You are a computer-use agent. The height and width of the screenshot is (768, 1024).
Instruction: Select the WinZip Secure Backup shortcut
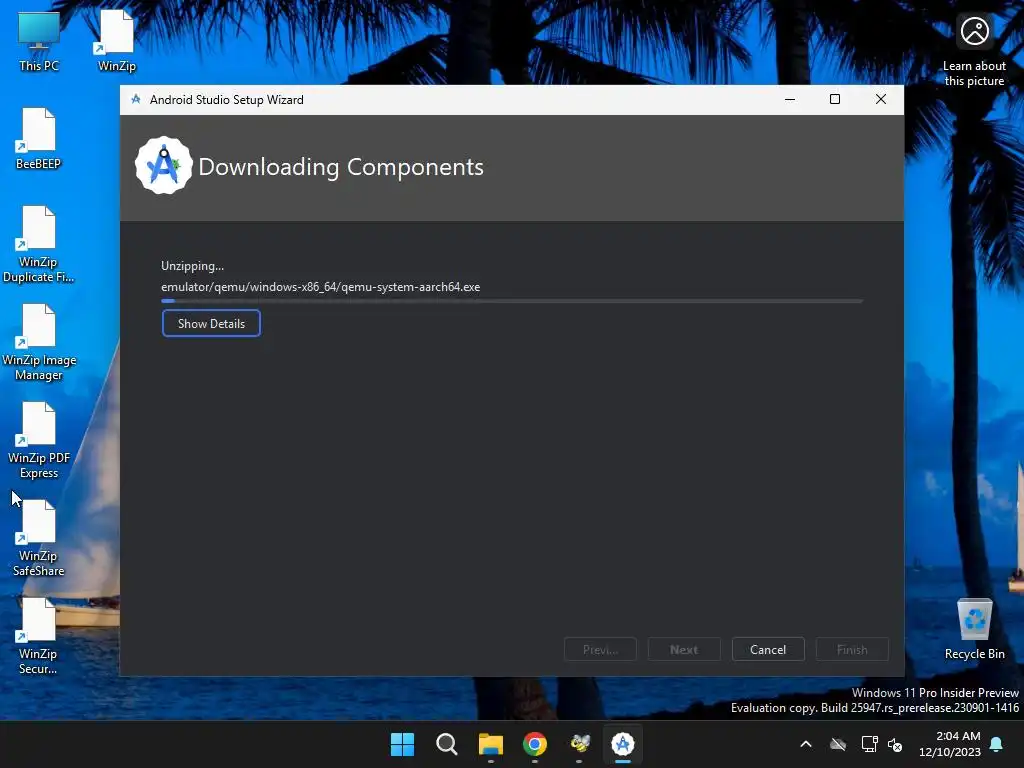39,636
